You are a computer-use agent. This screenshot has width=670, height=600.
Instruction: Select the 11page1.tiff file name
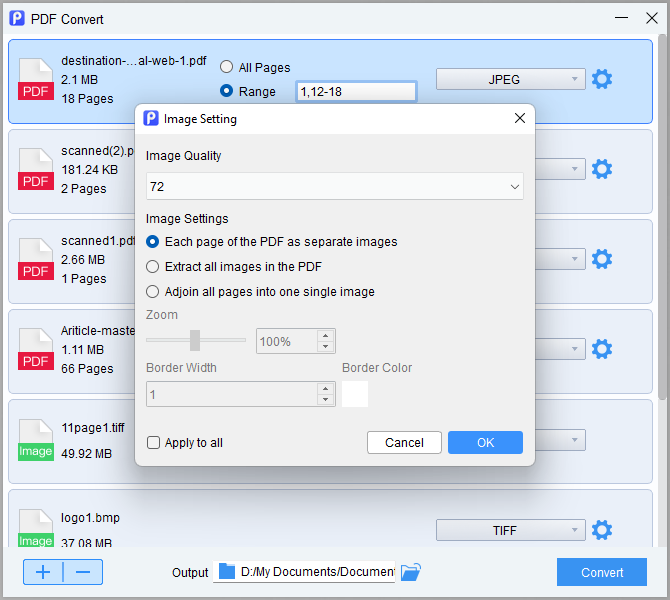pos(93,427)
